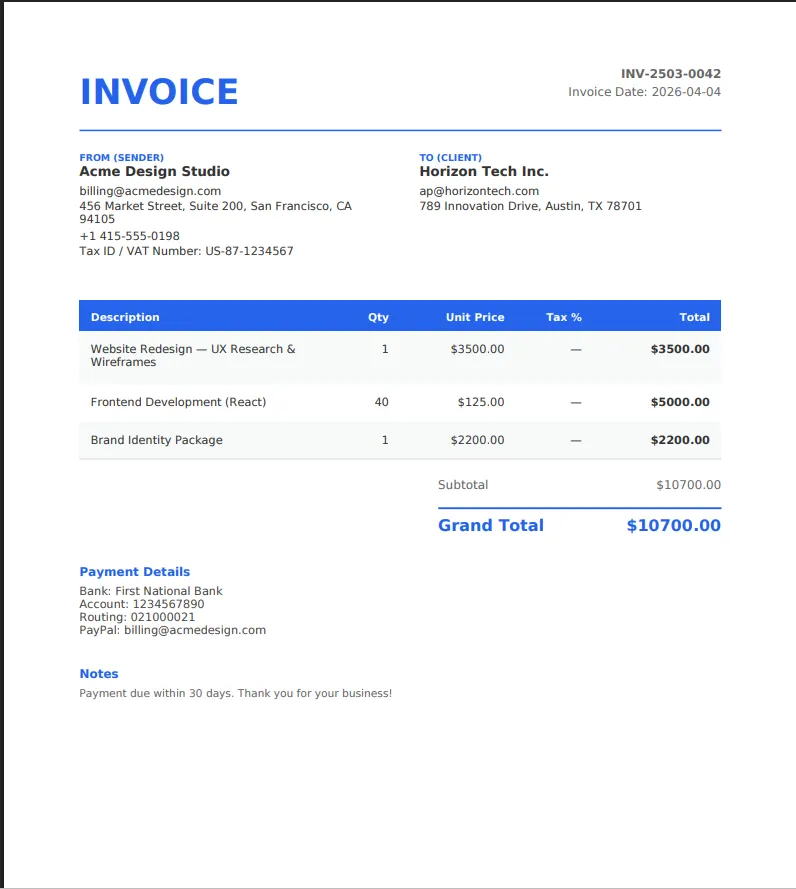Click the Description column header
The width and height of the screenshot is (796, 889).
coord(125,317)
